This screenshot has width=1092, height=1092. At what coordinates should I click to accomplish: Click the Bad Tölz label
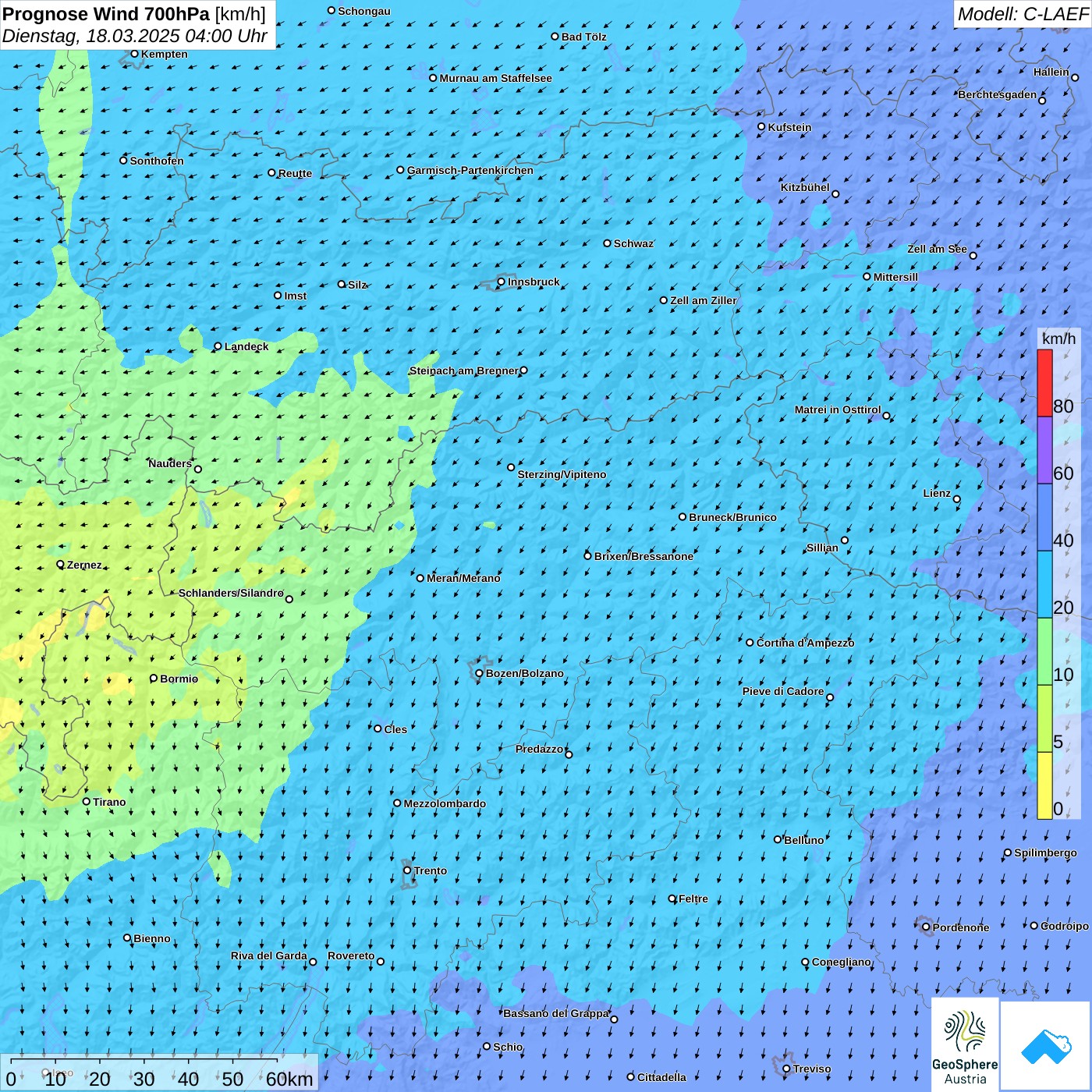(x=583, y=37)
